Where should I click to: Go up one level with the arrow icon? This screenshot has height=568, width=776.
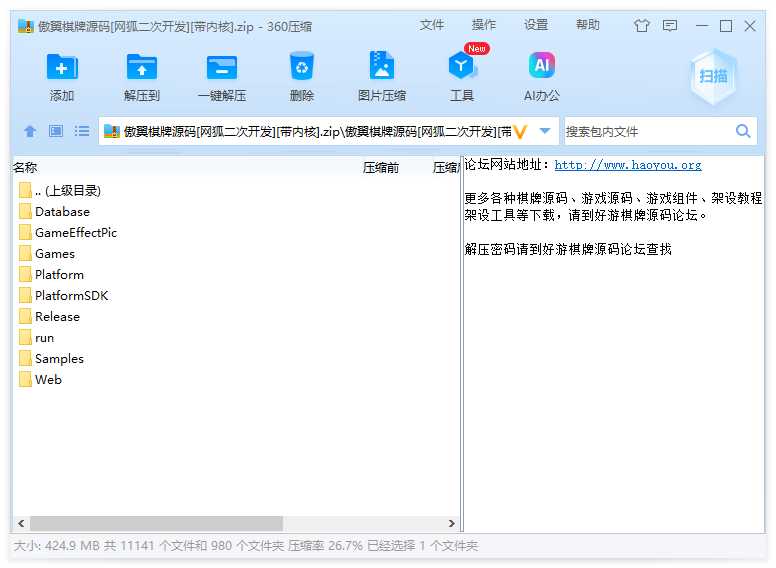(x=30, y=131)
